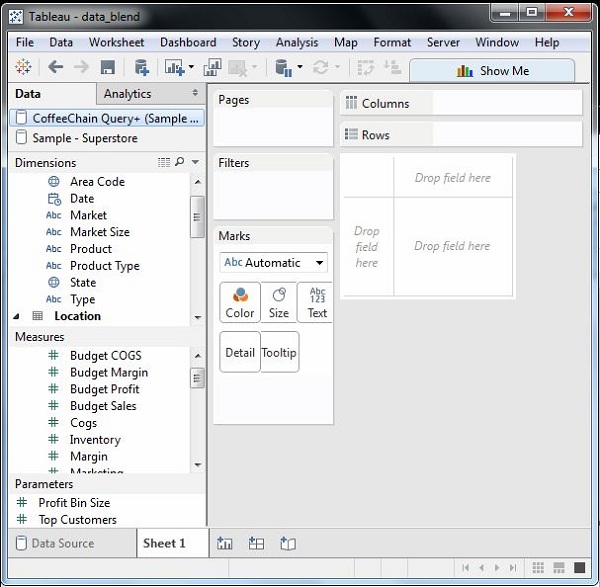Click the add new data source icon

tap(141, 68)
